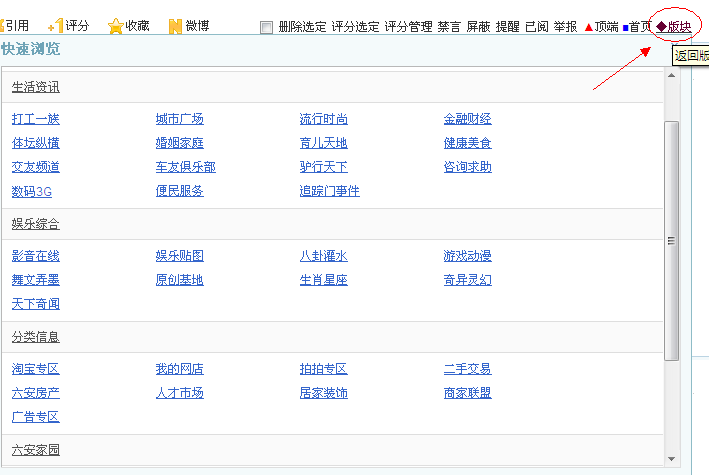Go to the 体坛纵横 board

[36, 143]
